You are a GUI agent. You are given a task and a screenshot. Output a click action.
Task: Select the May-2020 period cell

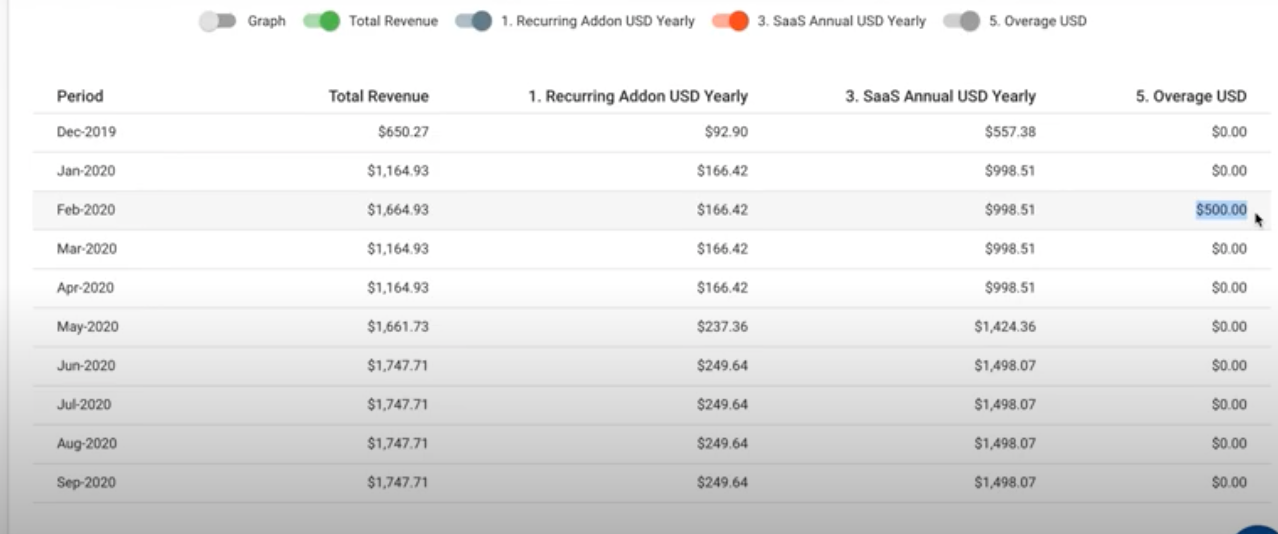87,327
